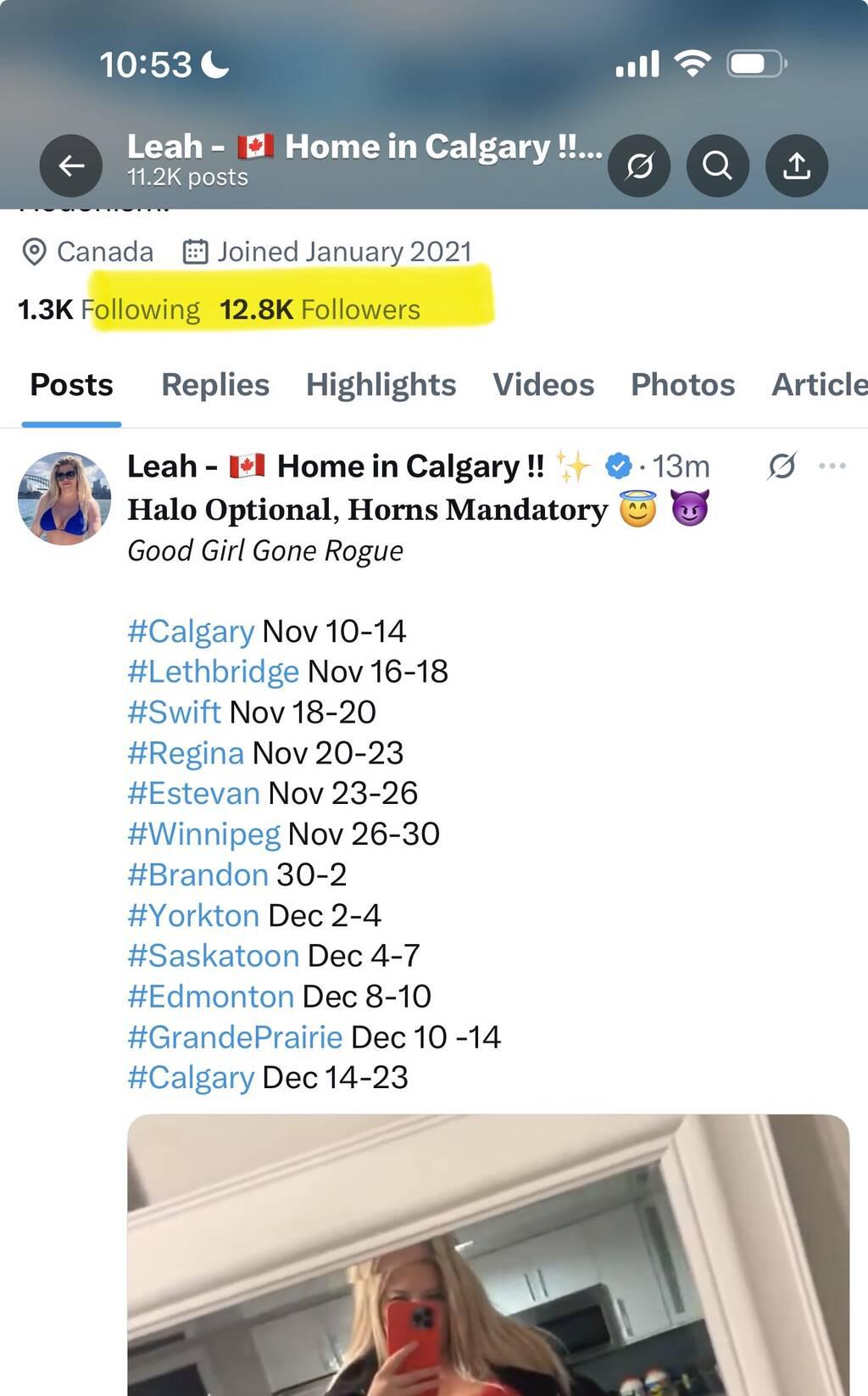This screenshot has height=1396, width=868.
Task: Switch to the Replies tab
Action: point(215,385)
